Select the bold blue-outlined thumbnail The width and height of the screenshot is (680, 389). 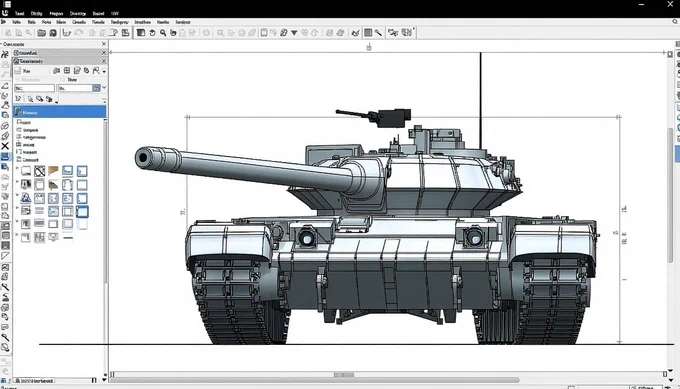pos(82,212)
